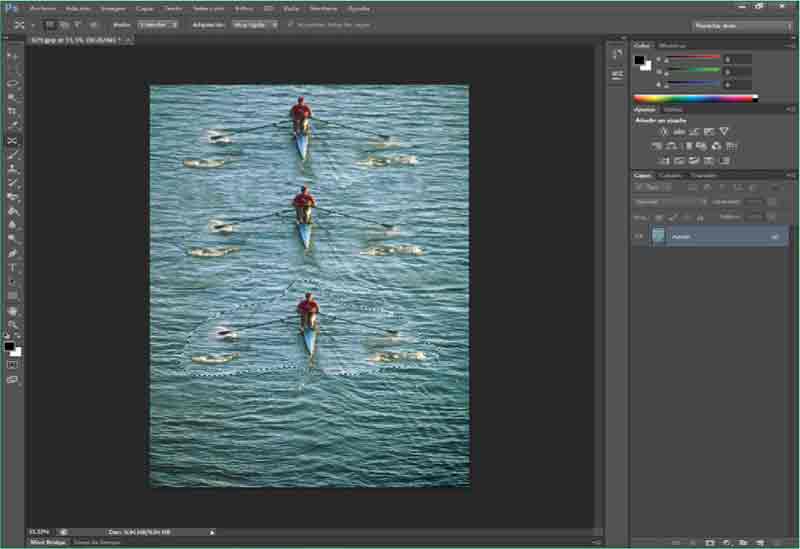Toggle Quick Mask mode

click(x=13, y=365)
